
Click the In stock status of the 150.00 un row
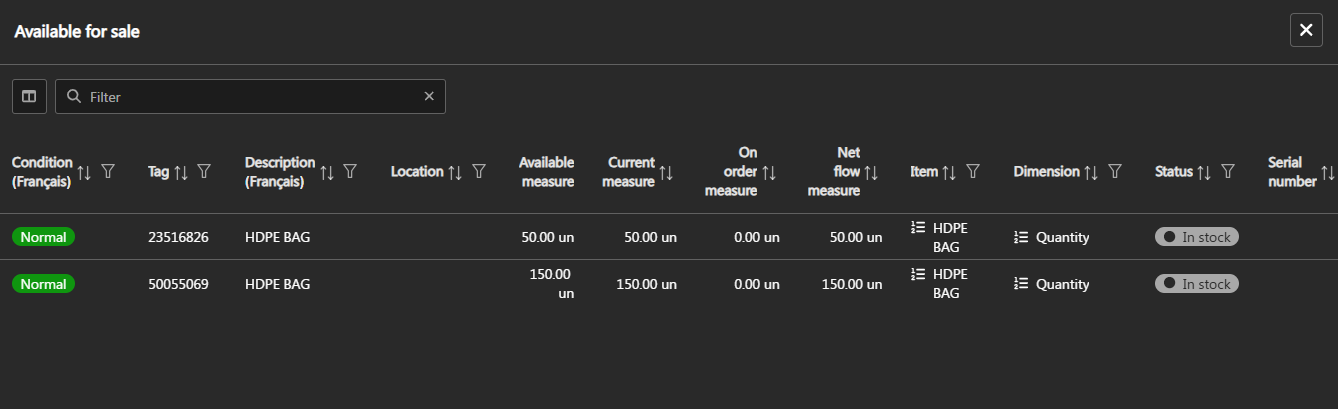point(1196,284)
